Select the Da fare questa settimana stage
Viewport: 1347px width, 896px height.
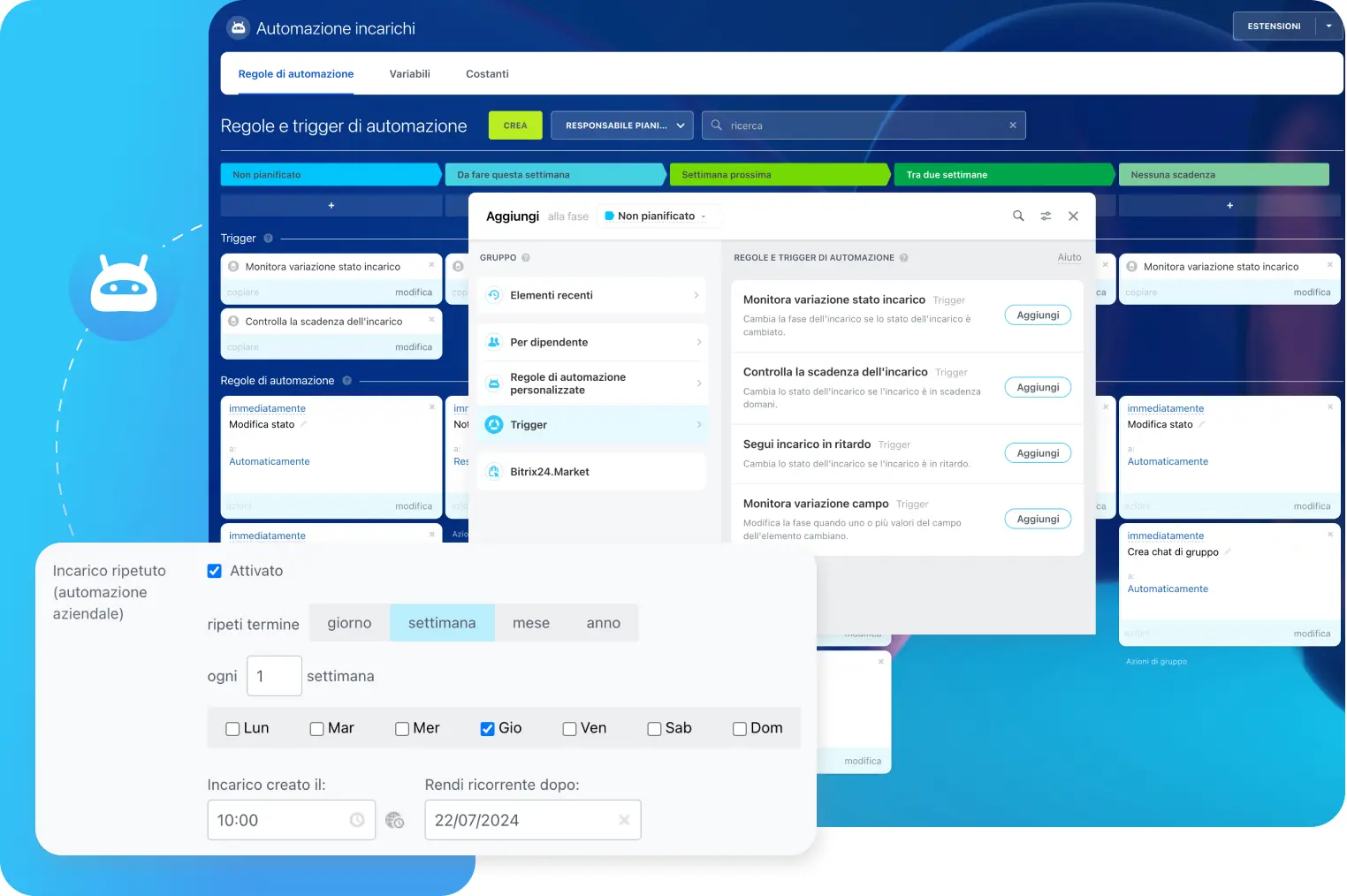(555, 175)
